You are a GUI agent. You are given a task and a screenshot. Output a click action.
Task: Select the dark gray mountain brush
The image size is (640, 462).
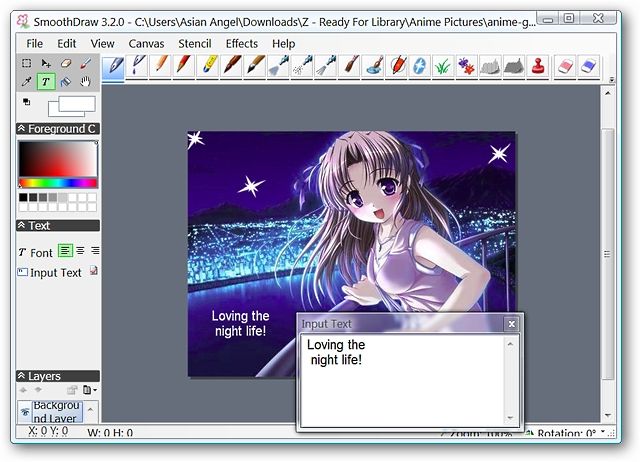[514, 67]
